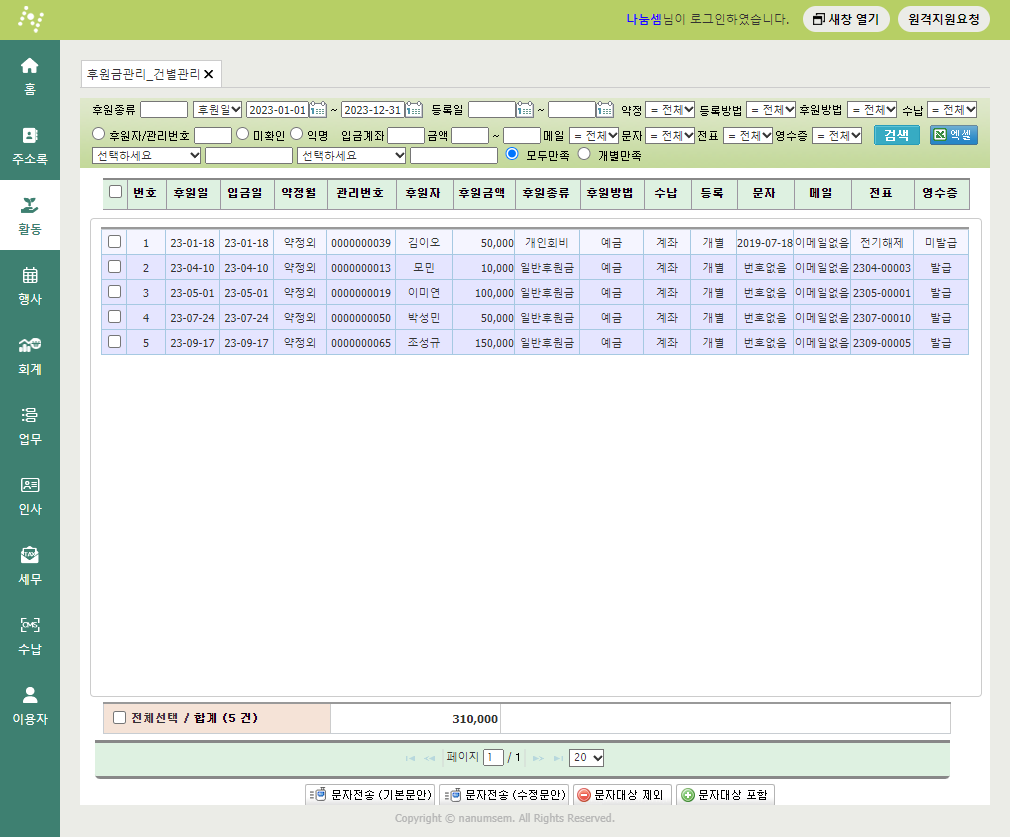Select 개별만족 radio button
The image size is (1010, 837).
coord(584,154)
